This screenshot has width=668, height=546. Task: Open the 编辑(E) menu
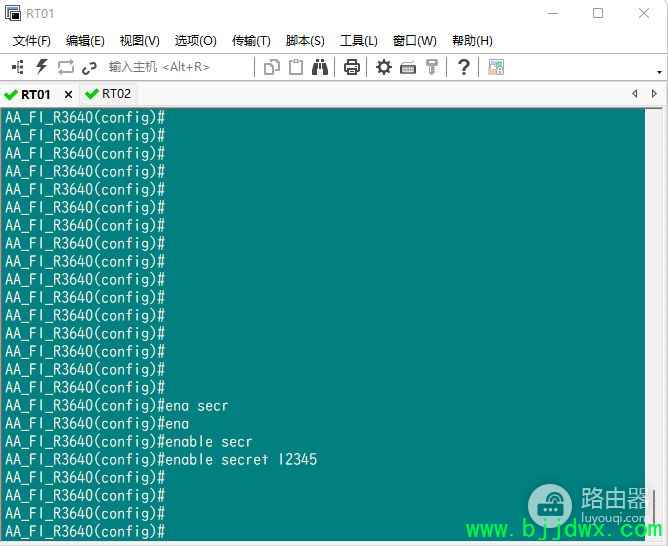85,41
